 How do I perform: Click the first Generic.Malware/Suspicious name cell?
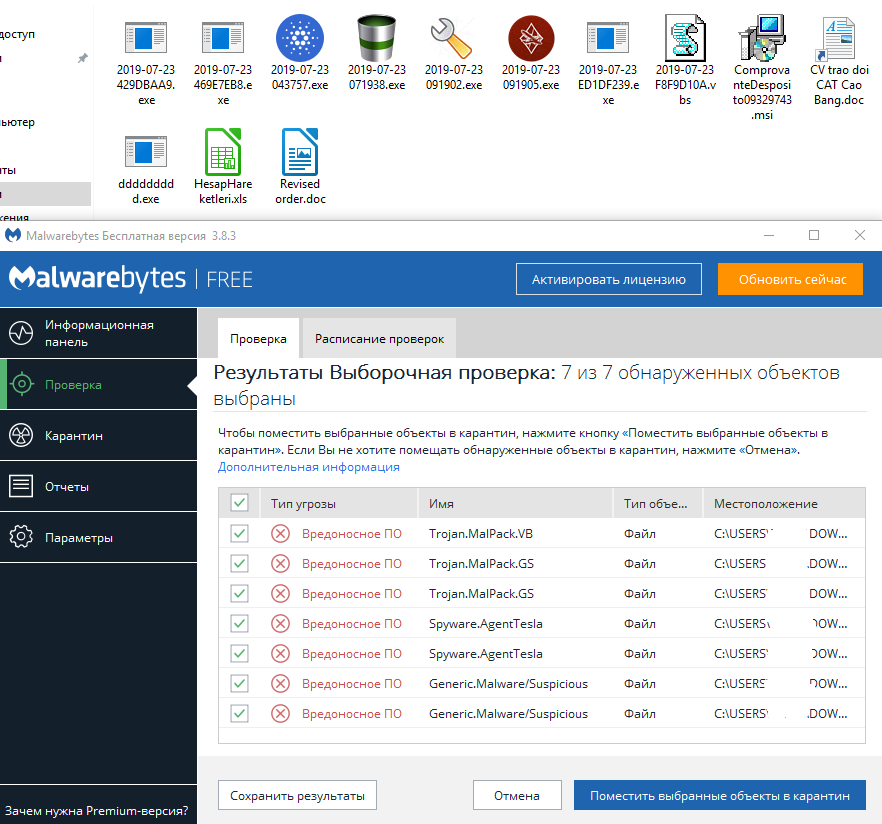tap(508, 683)
